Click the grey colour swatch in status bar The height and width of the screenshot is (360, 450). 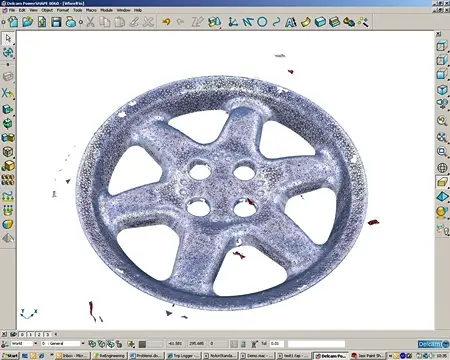143,344
